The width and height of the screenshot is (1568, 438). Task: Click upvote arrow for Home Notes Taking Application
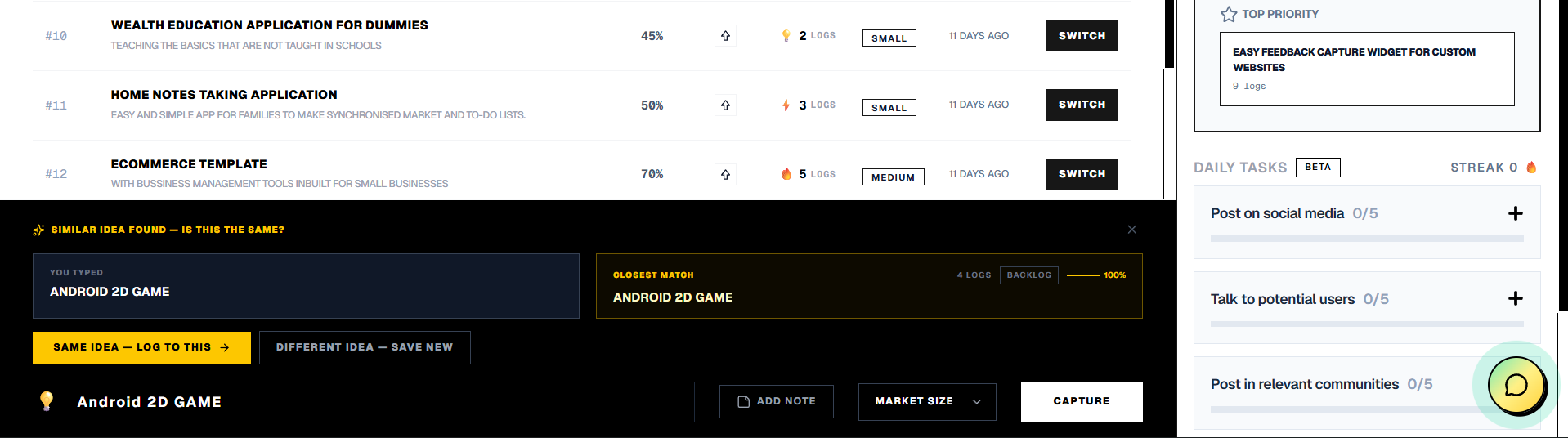(x=725, y=105)
